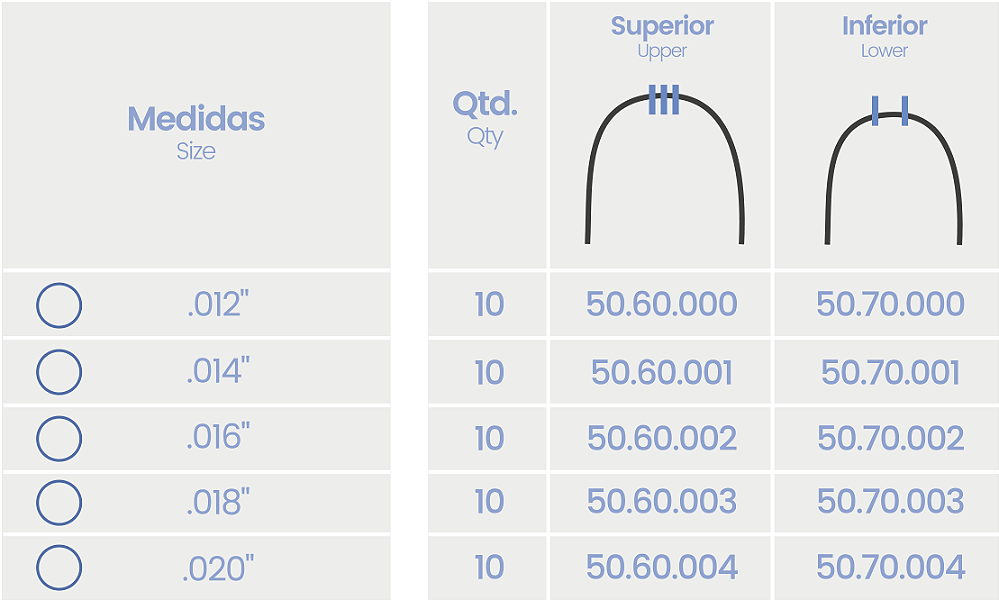Click lower code 50.70.002
This screenshot has height=600, width=999.
point(891,438)
